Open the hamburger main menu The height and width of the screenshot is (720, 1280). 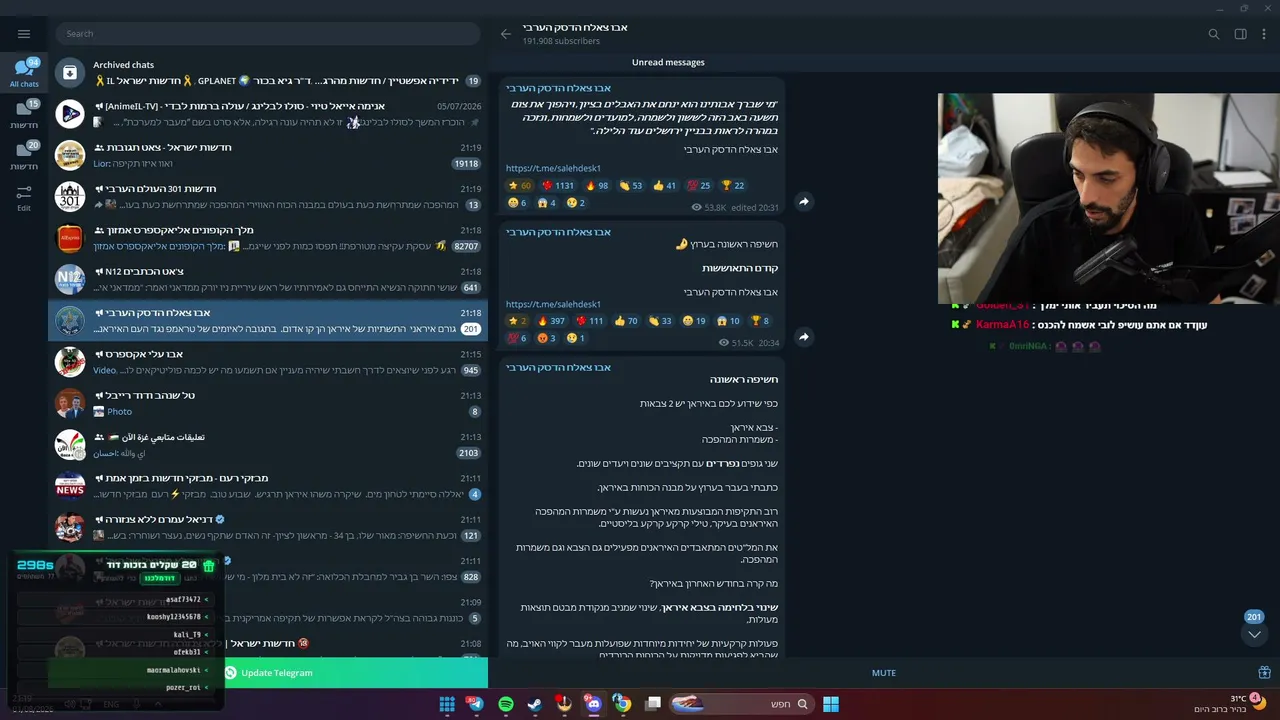tap(24, 33)
